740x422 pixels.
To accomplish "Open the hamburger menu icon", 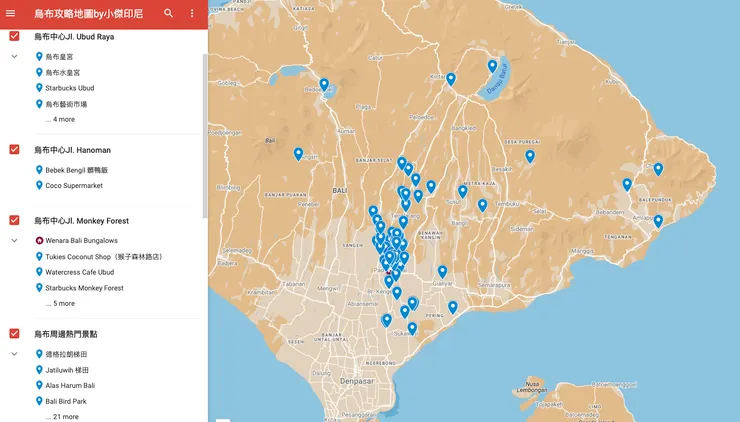I will point(10,13).
